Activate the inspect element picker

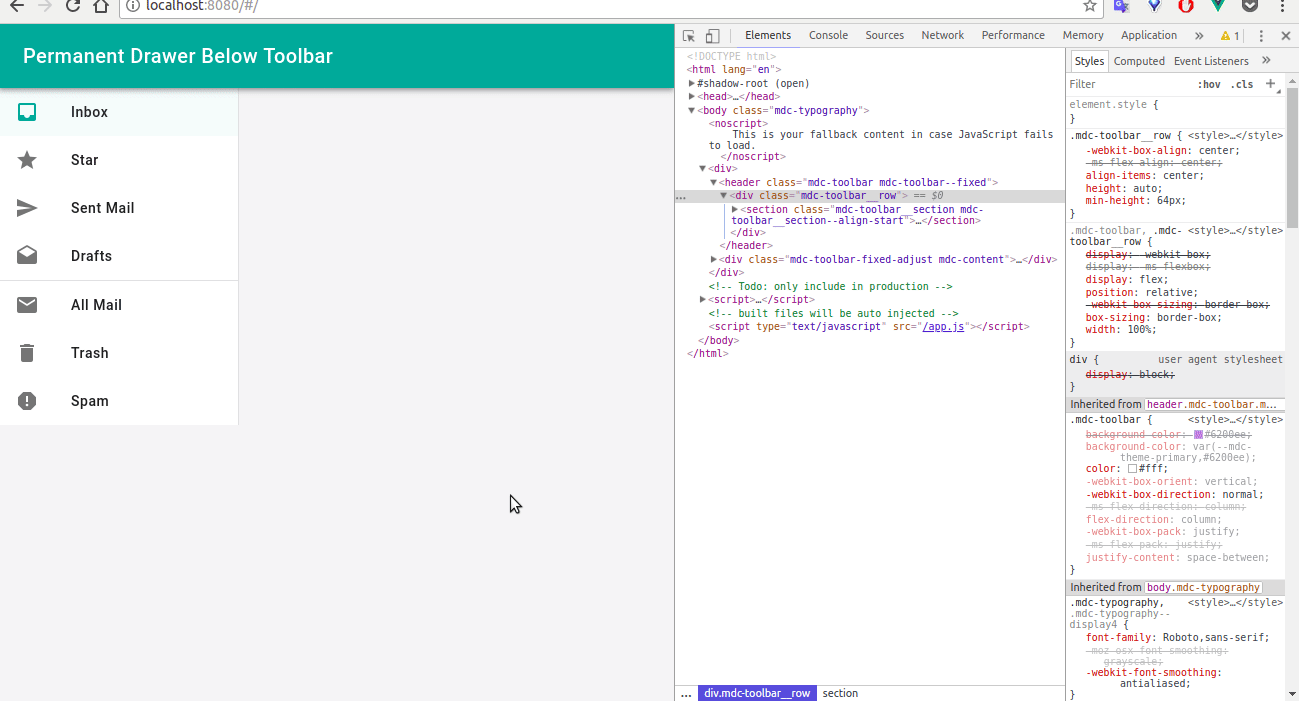coord(689,36)
